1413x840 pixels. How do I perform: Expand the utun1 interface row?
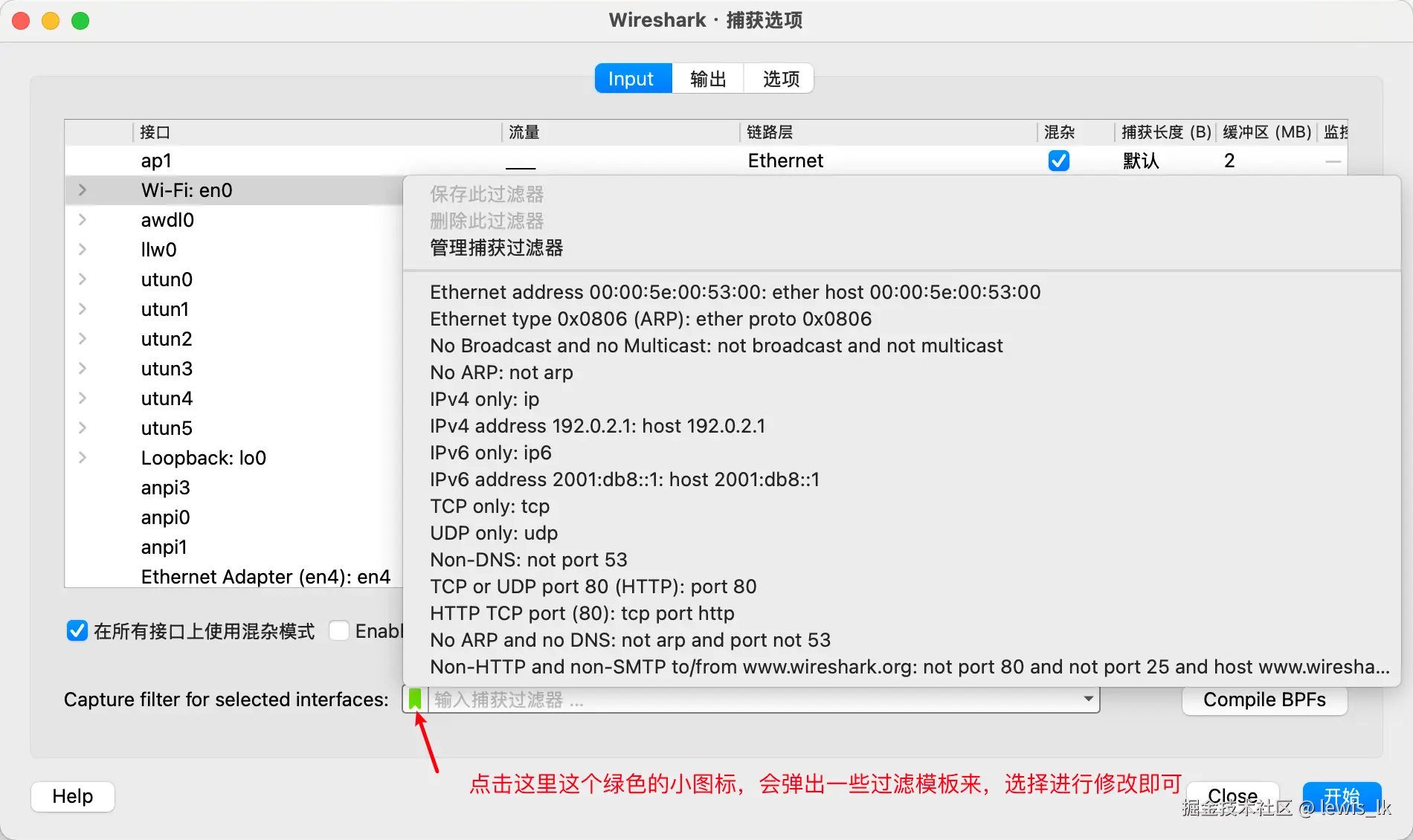click(83, 309)
